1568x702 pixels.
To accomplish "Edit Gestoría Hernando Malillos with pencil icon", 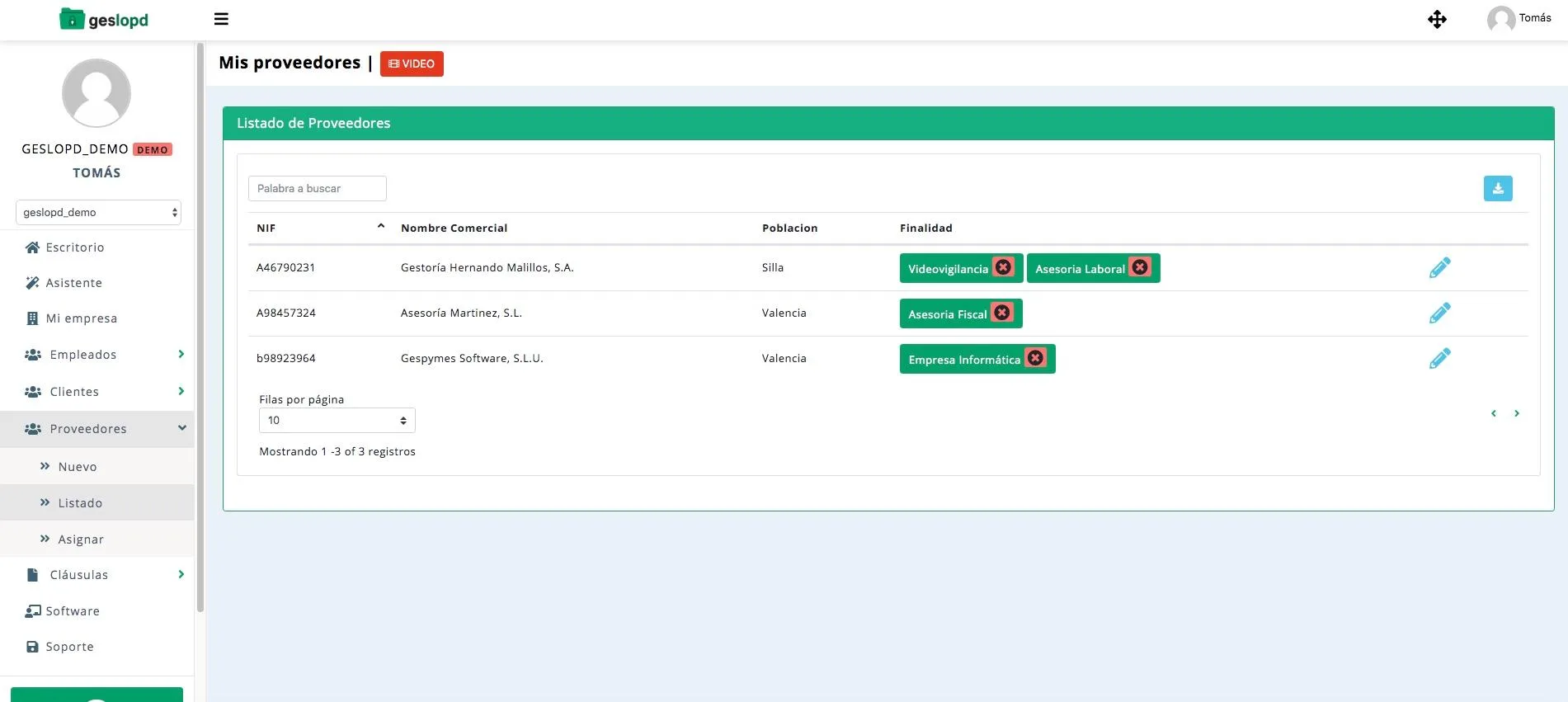I will 1439,267.
